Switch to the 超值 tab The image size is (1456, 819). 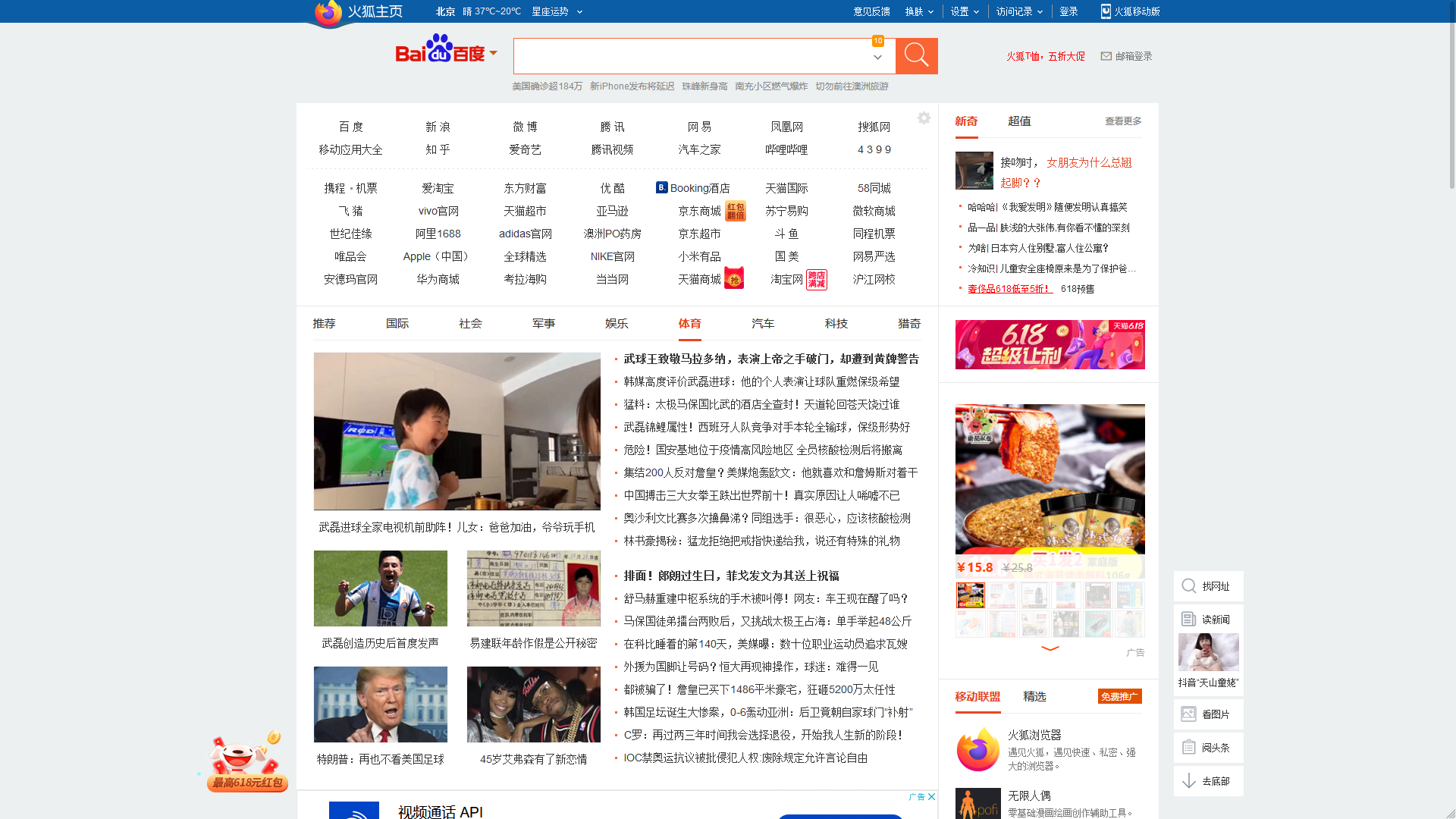[x=1018, y=121]
